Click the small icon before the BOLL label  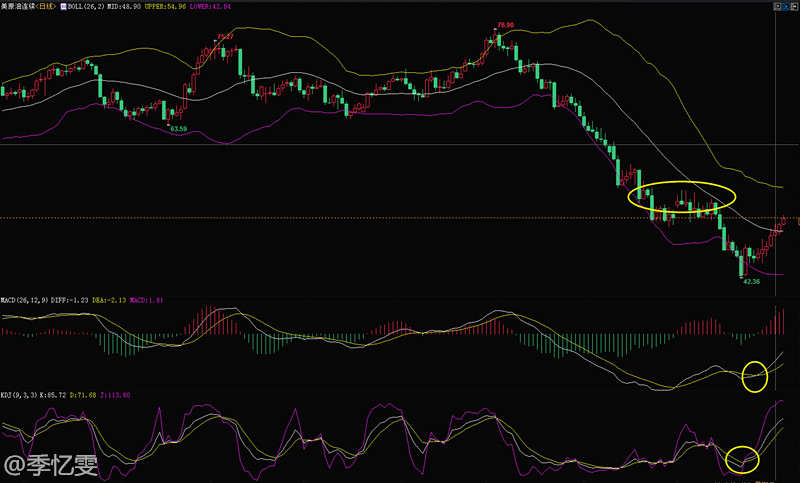pos(61,6)
